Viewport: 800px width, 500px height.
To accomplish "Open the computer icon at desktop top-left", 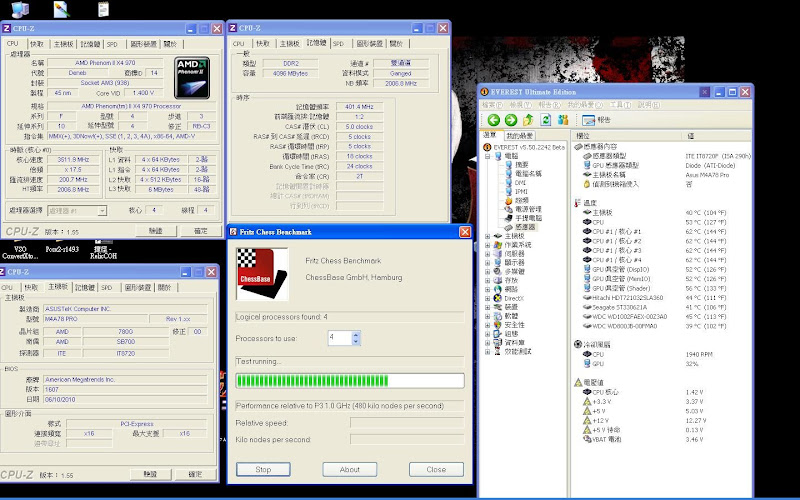I will [x=19, y=9].
